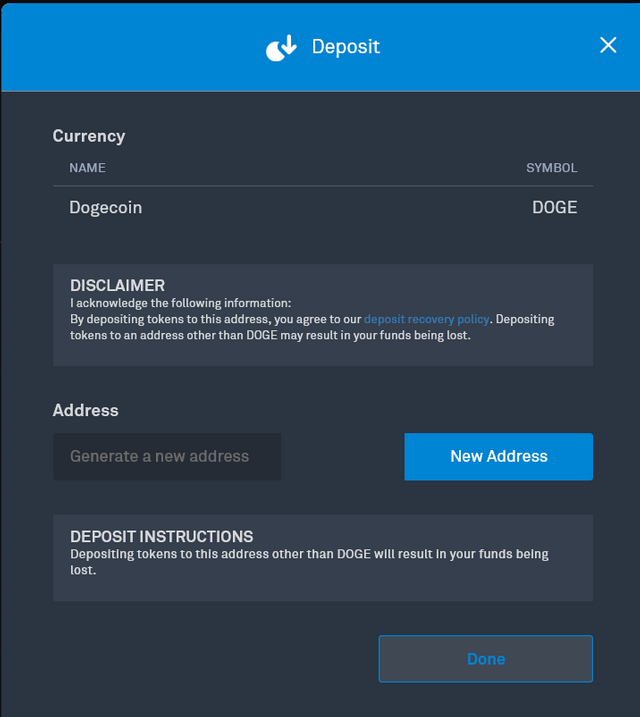Close the Deposit dialog with the X

608,45
